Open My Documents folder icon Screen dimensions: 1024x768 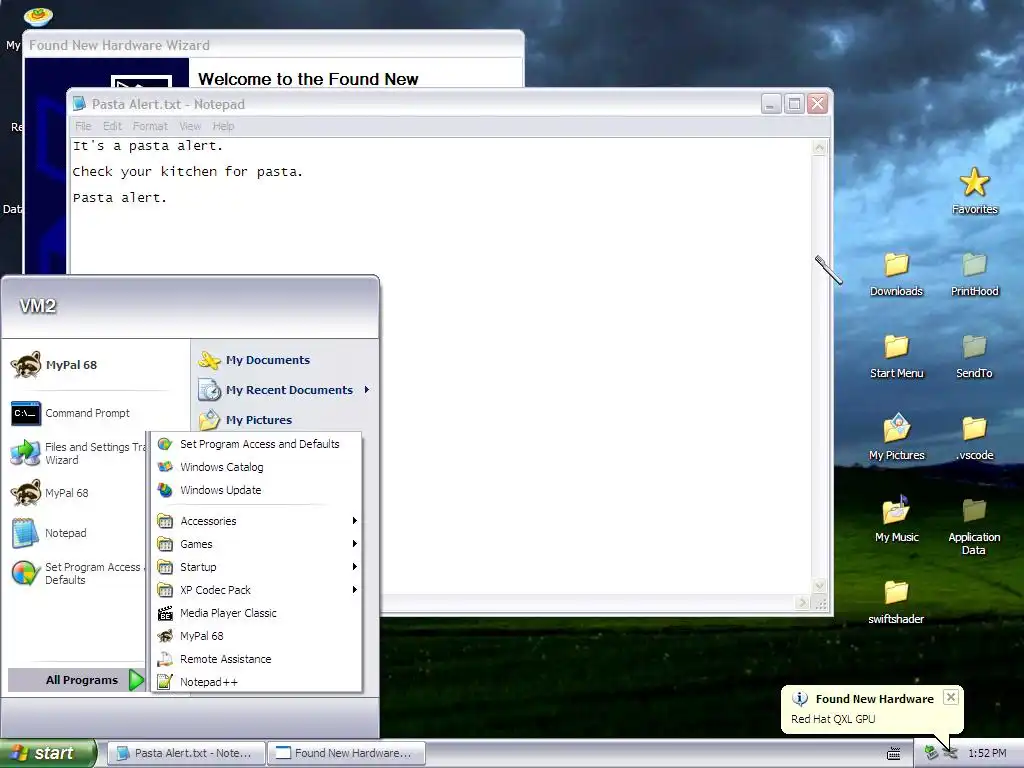click(210, 360)
